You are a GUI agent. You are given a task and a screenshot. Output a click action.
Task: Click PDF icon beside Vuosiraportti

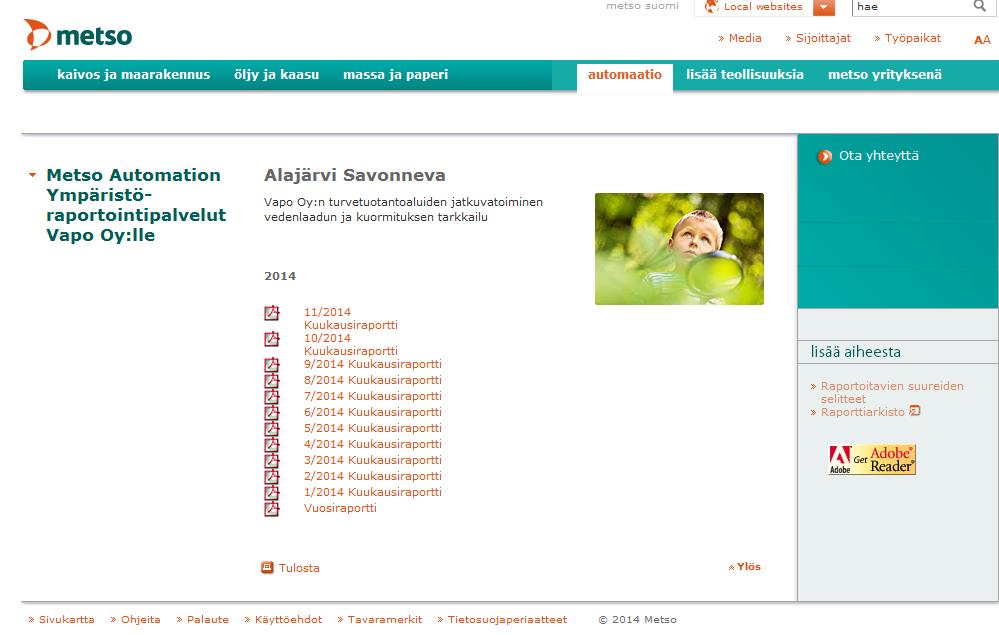point(272,508)
